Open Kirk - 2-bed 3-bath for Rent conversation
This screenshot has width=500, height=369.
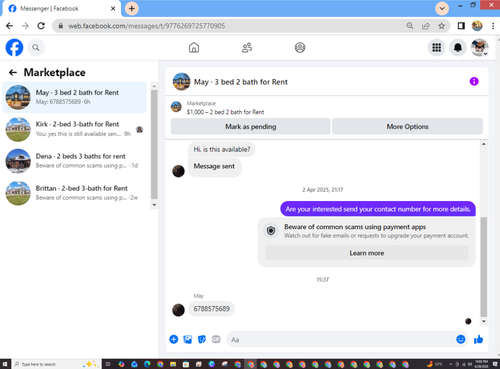[74, 129]
